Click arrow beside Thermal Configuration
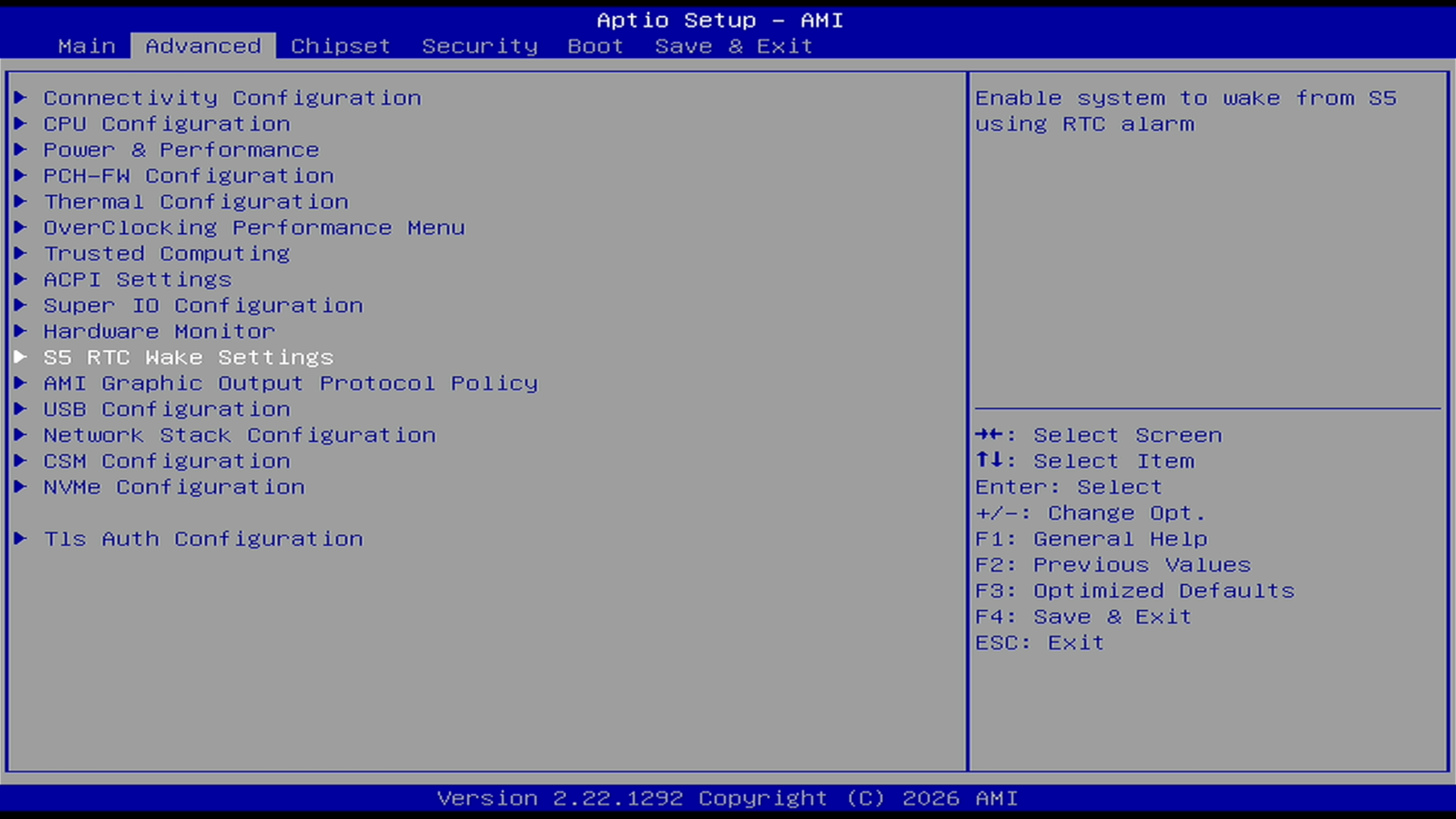 point(21,201)
